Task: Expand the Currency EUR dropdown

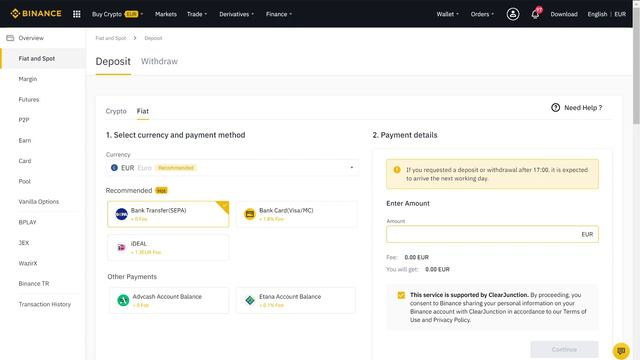Action: pos(232,168)
